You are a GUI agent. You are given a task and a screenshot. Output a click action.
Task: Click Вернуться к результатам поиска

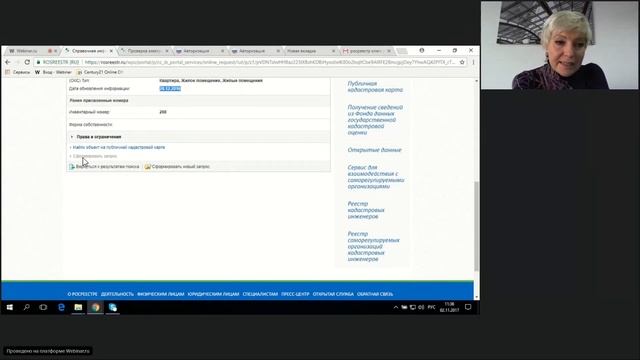point(107,167)
